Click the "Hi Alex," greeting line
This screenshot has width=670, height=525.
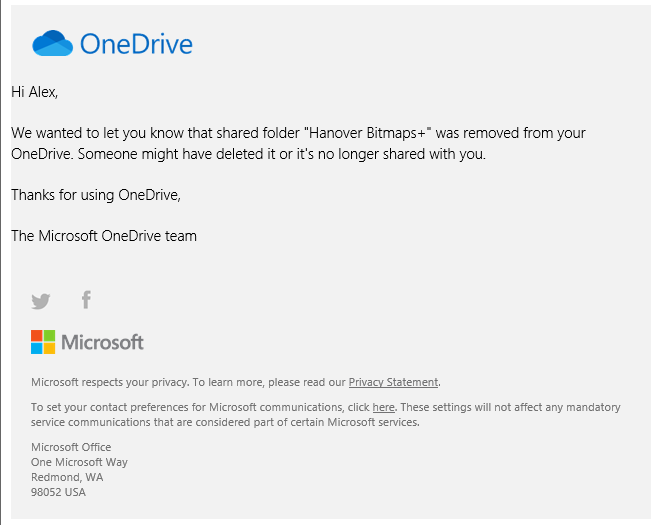pyautogui.click(x=35, y=92)
